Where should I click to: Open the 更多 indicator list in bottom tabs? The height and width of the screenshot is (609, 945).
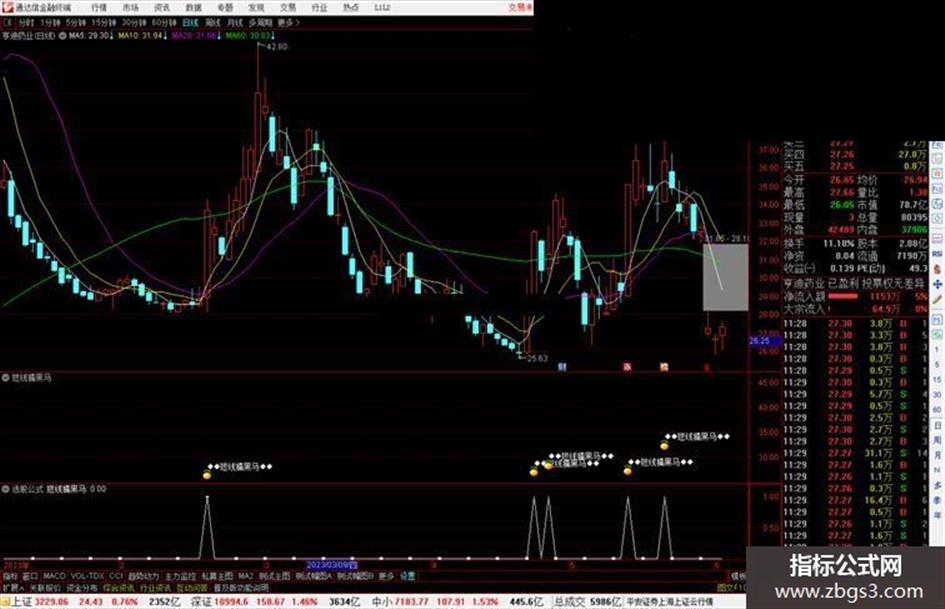tap(386, 576)
